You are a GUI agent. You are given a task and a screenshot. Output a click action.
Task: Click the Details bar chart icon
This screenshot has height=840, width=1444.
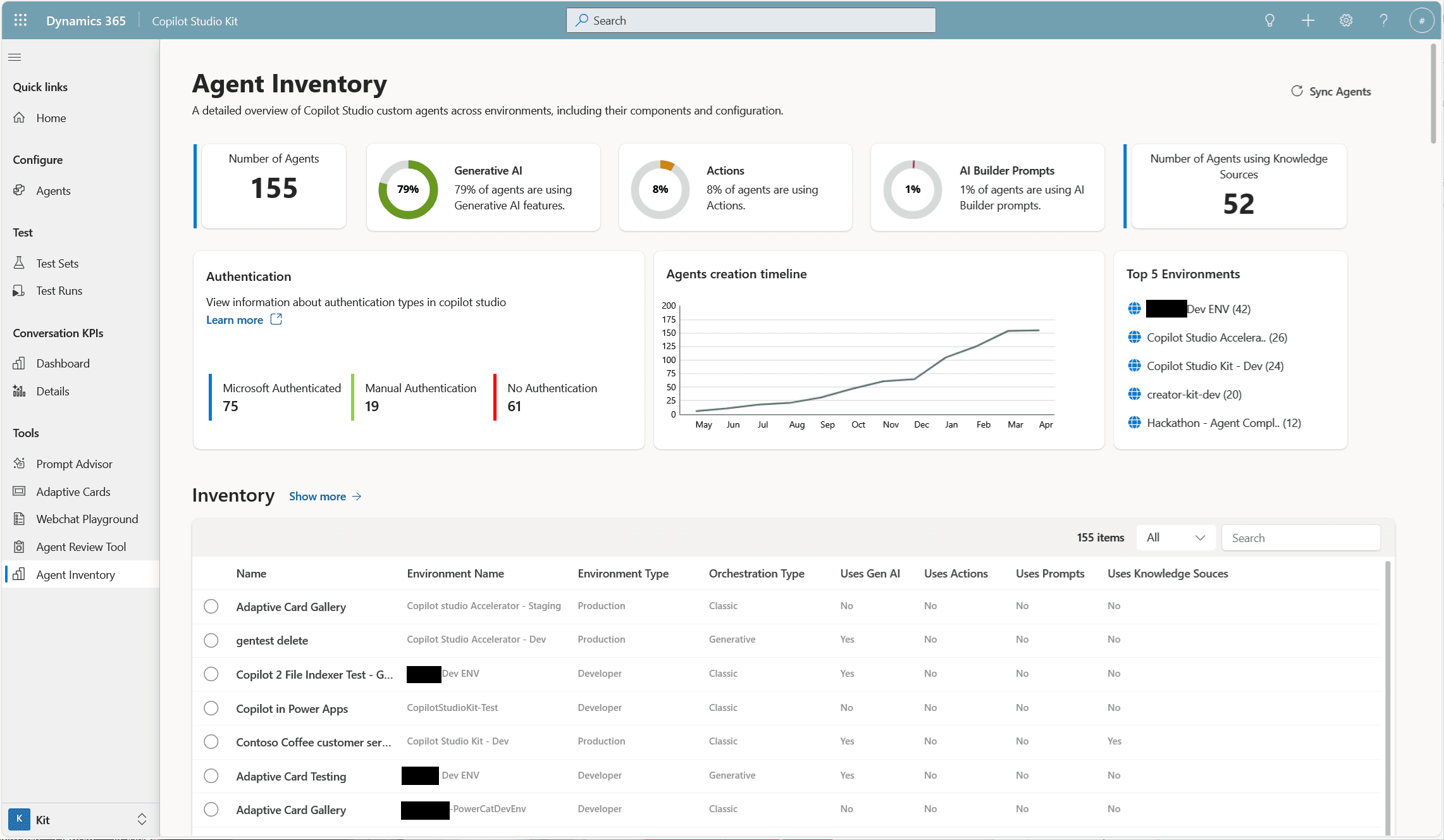[19, 391]
